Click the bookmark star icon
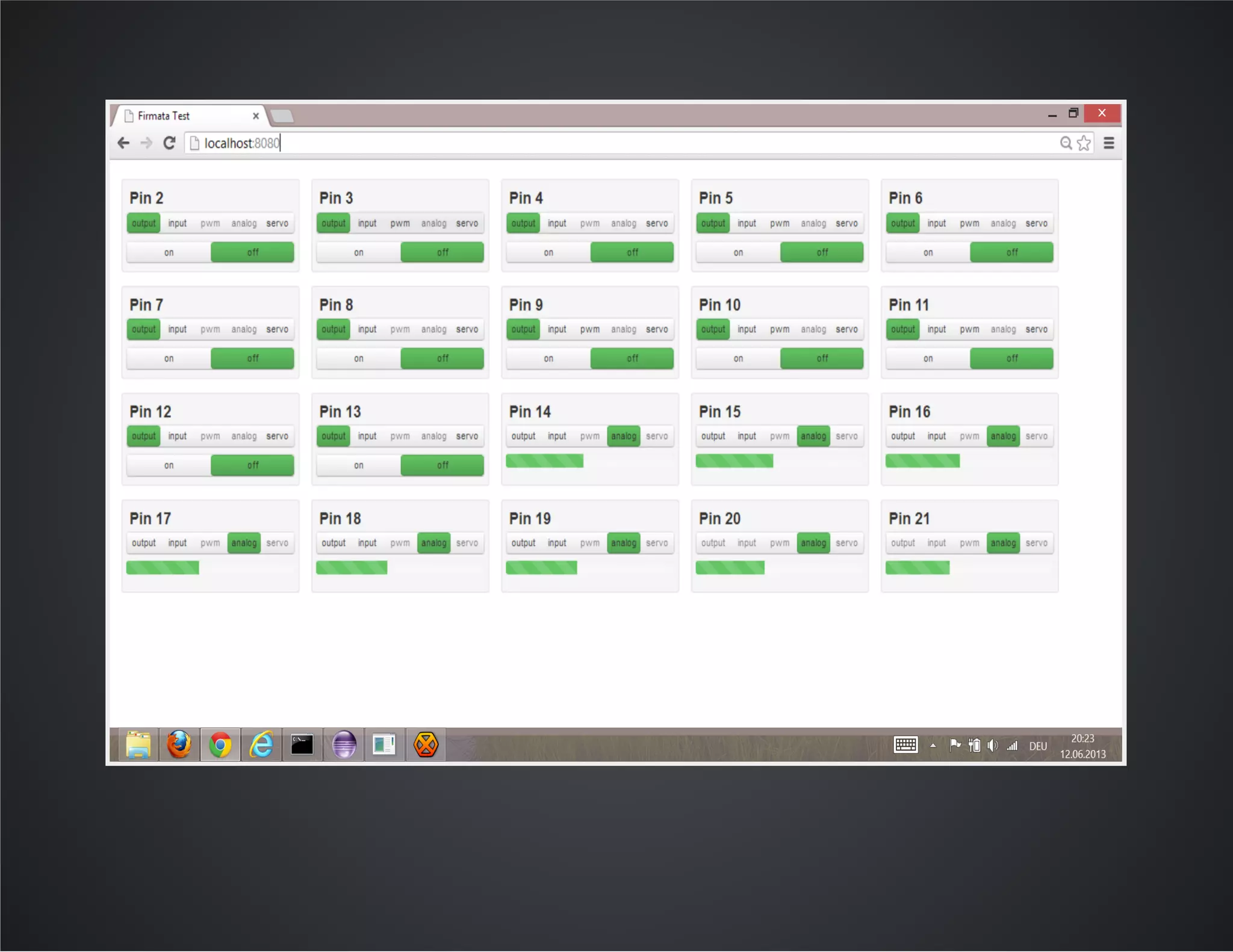Image resolution: width=1233 pixels, height=952 pixels. coord(1084,143)
